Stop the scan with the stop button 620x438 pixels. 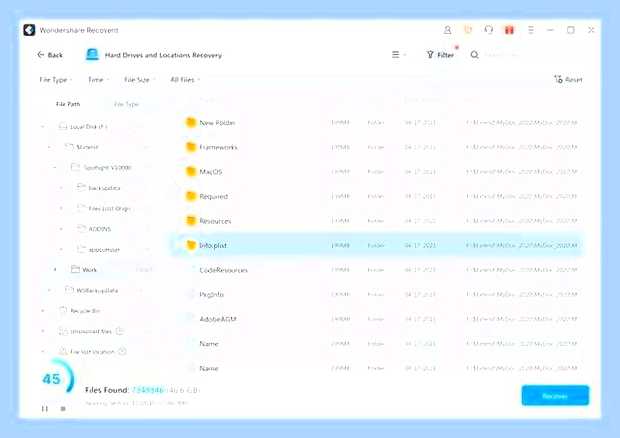click(63, 408)
